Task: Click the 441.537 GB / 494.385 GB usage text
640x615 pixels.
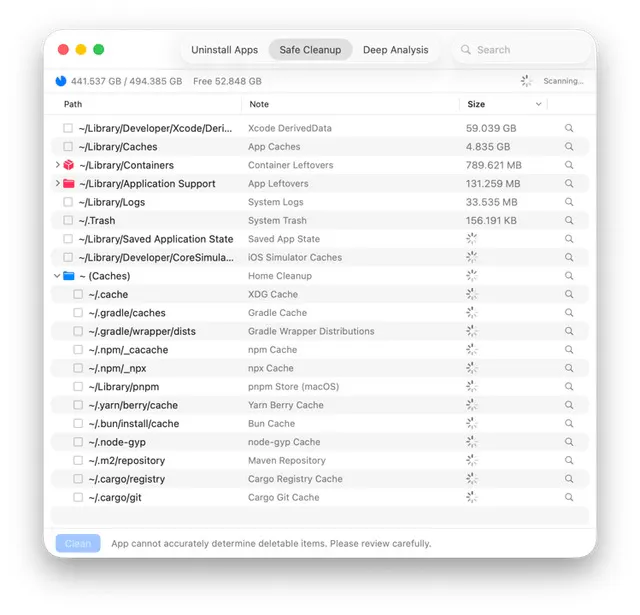Action: (x=127, y=81)
